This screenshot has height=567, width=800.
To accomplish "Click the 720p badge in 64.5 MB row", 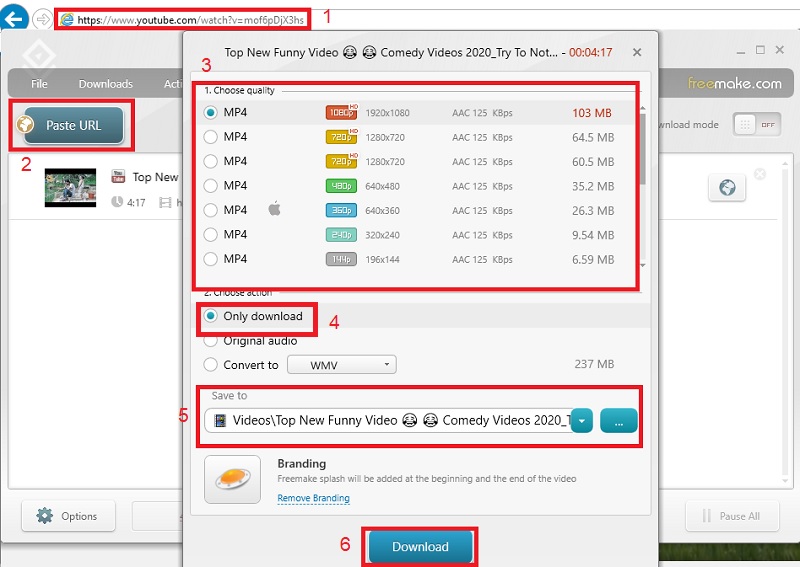I will point(342,137).
